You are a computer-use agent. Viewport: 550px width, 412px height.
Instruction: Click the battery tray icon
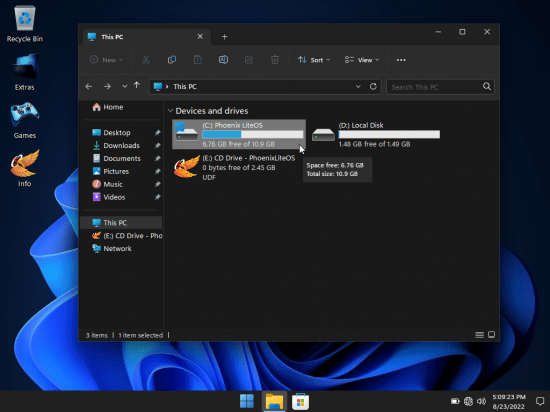point(455,401)
